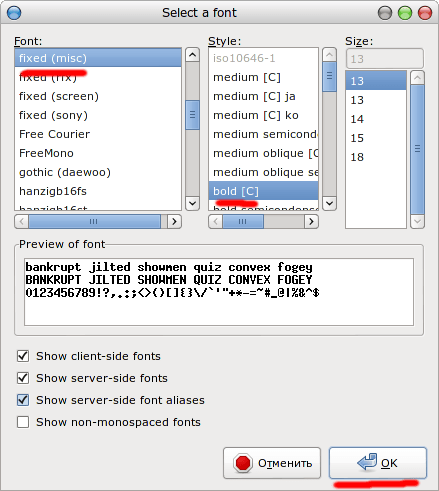The image size is (439, 491).
Task: Click the Font list vertical scrollbar thumb
Action: 192,115
